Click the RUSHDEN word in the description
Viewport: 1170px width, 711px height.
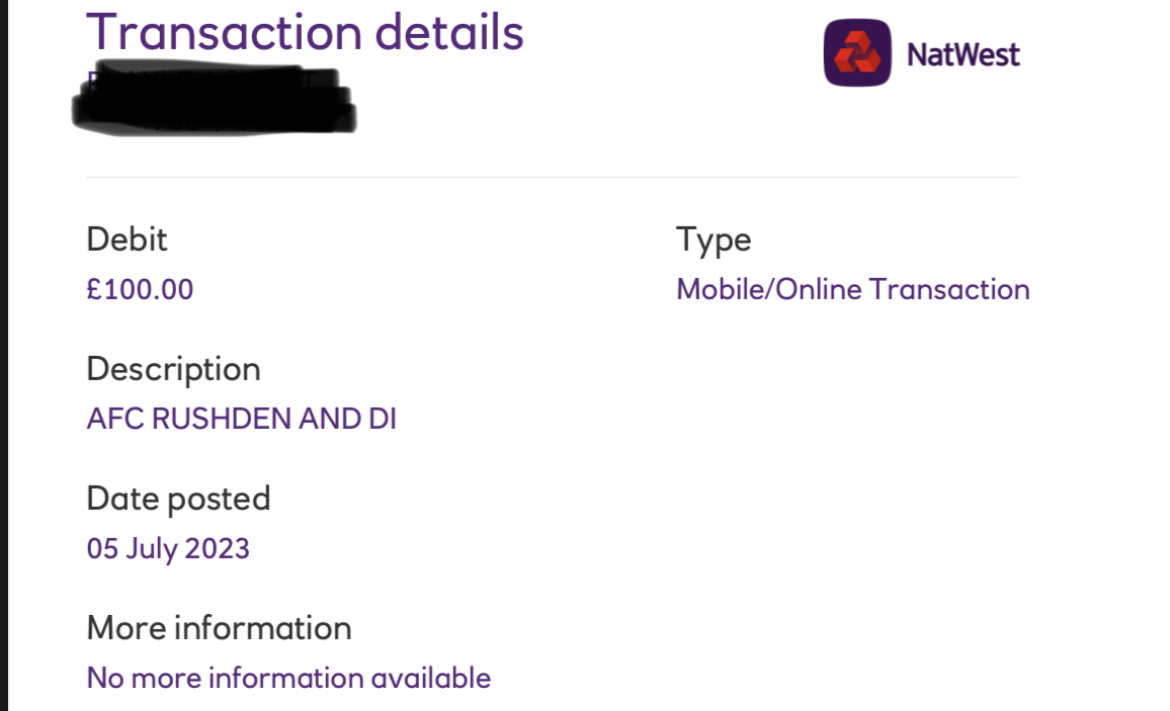tap(221, 419)
